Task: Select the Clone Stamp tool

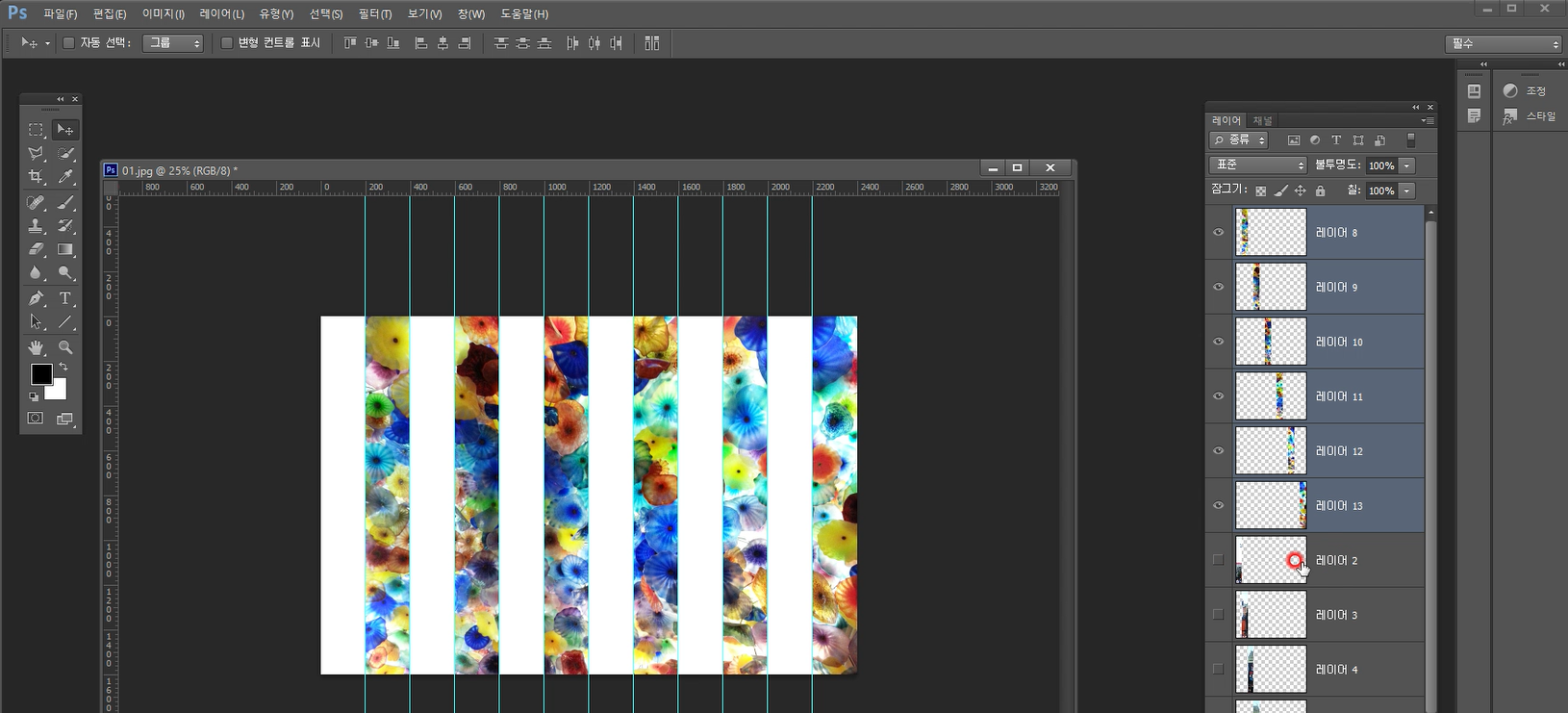Action: 36,226
